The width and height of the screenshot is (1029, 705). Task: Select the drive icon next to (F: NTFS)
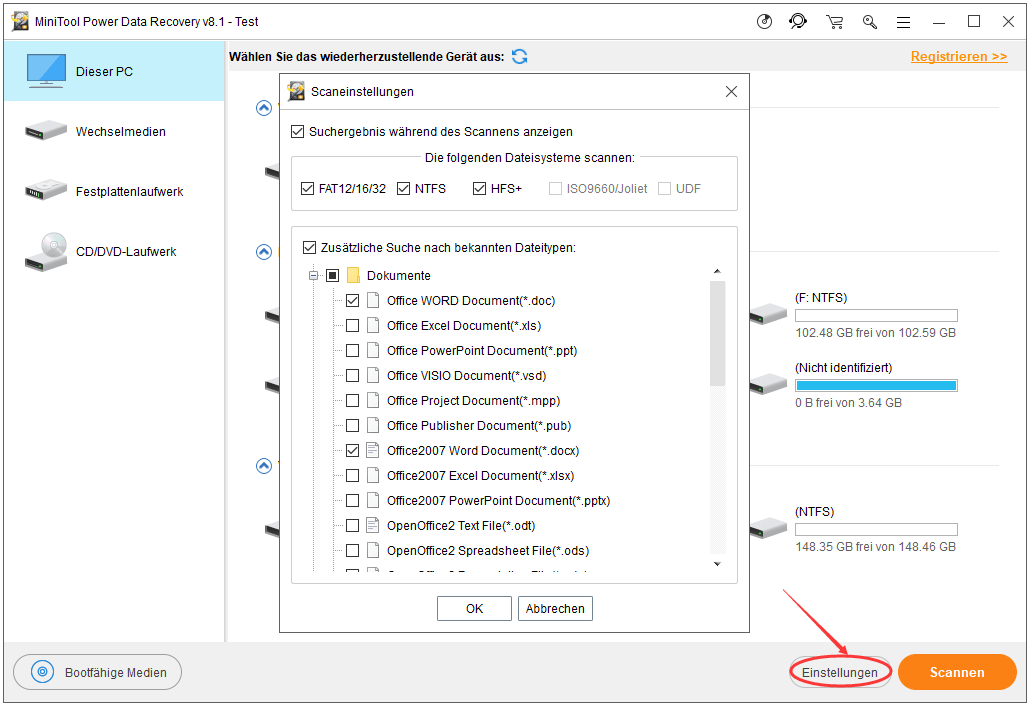tap(768, 313)
